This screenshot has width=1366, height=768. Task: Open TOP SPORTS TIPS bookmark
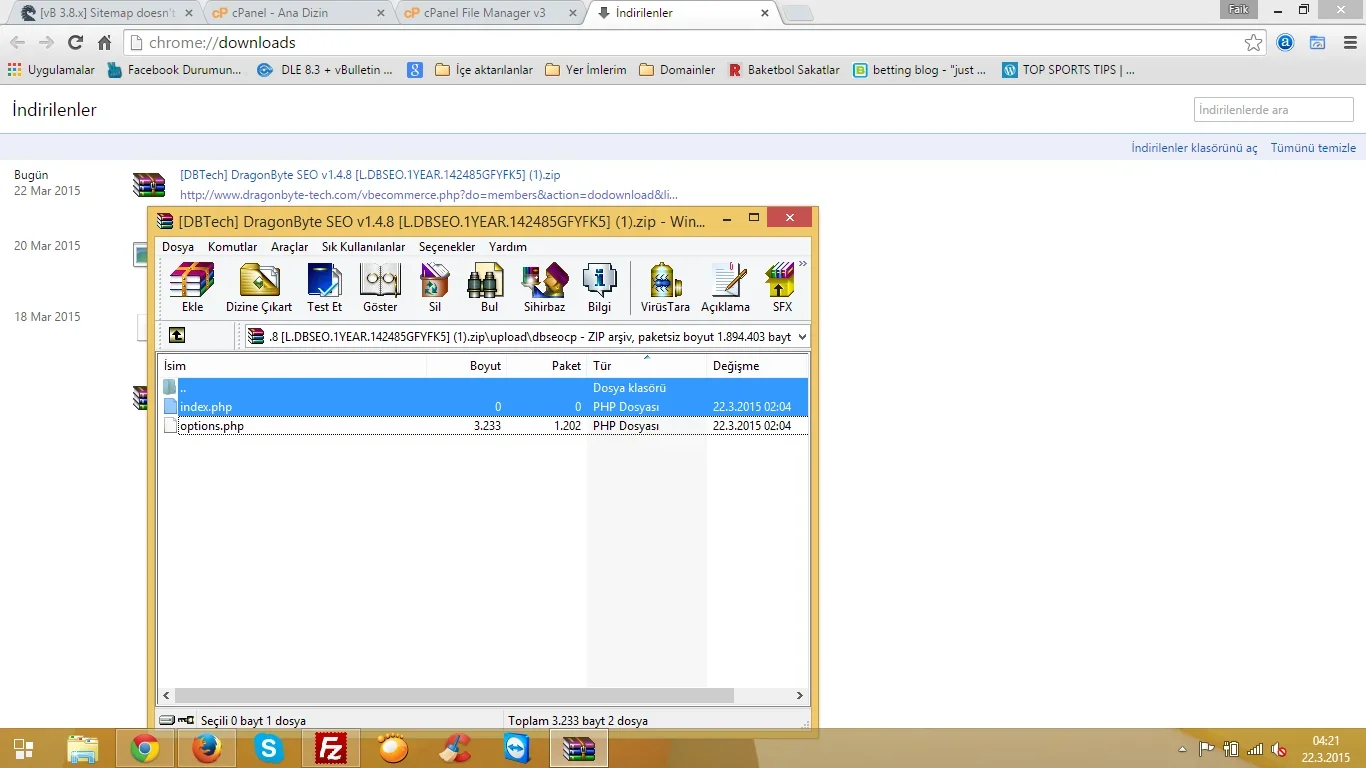(x=1068, y=70)
